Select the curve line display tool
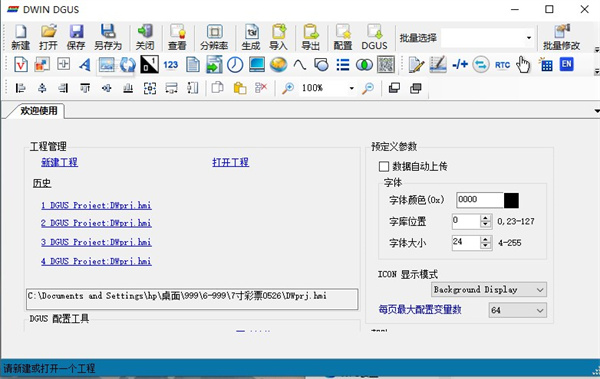The image size is (600, 379). coord(300,64)
